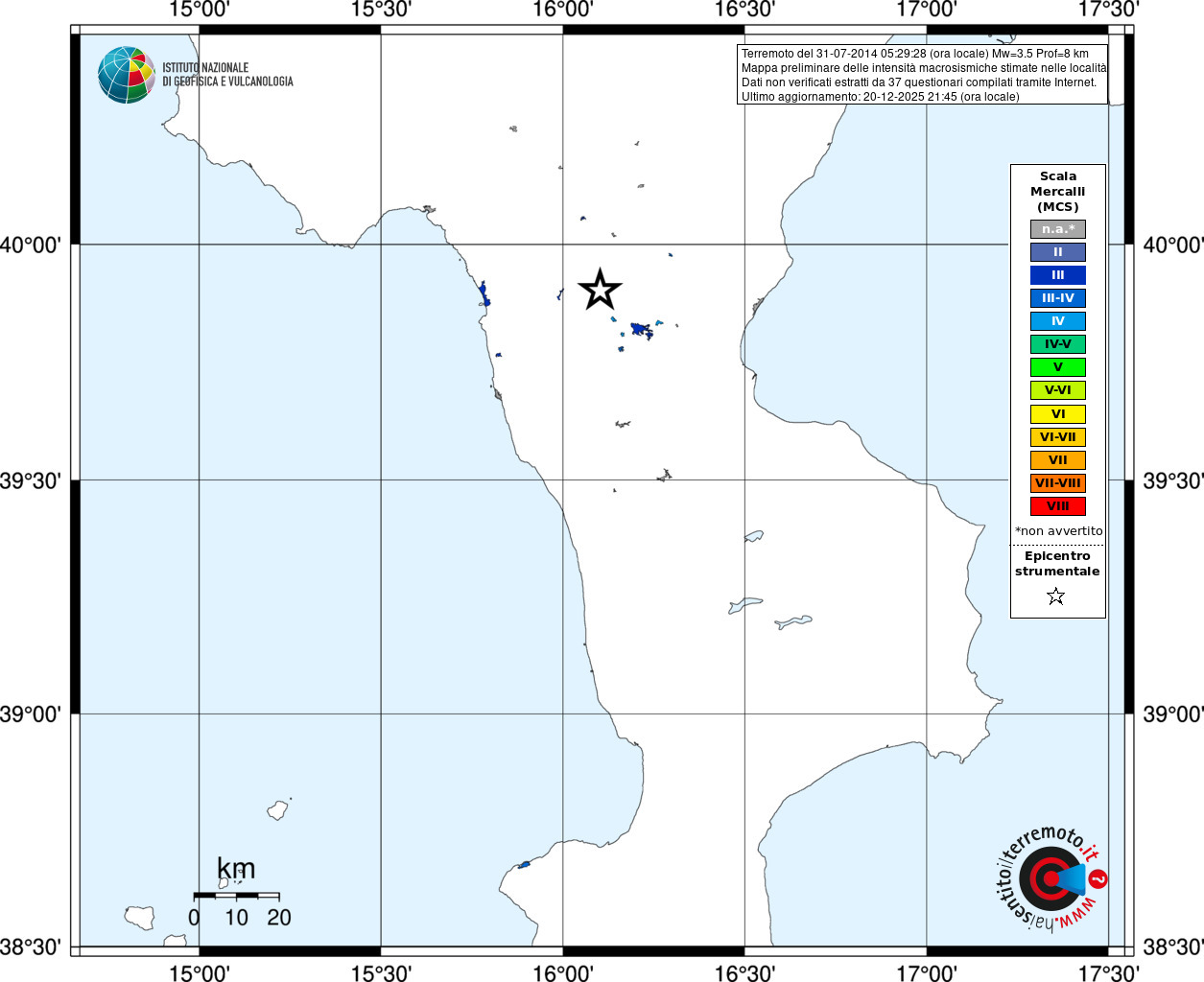Click the right axis label 39°00'

(1172, 714)
